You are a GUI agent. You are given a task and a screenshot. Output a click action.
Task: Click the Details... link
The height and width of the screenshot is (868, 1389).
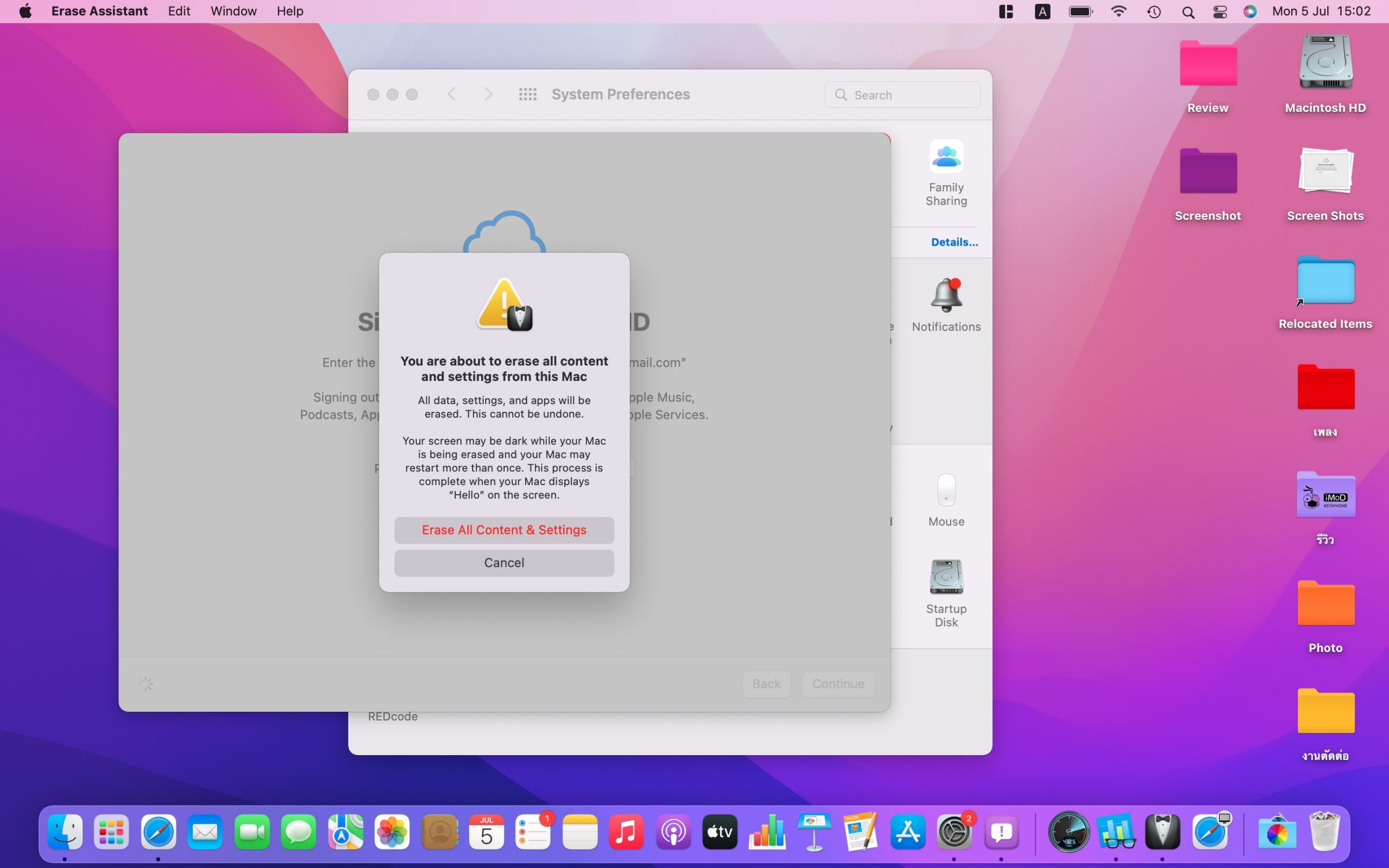pyautogui.click(x=954, y=242)
